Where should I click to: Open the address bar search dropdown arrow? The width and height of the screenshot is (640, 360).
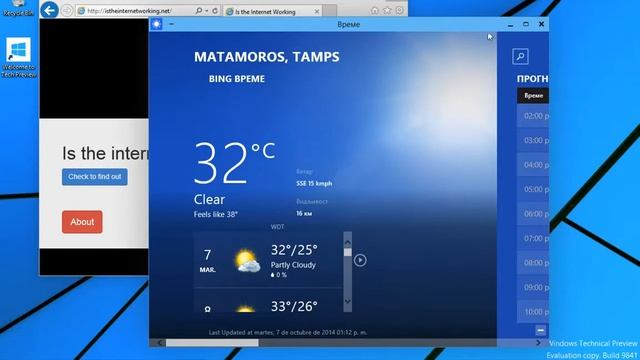(x=207, y=11)
